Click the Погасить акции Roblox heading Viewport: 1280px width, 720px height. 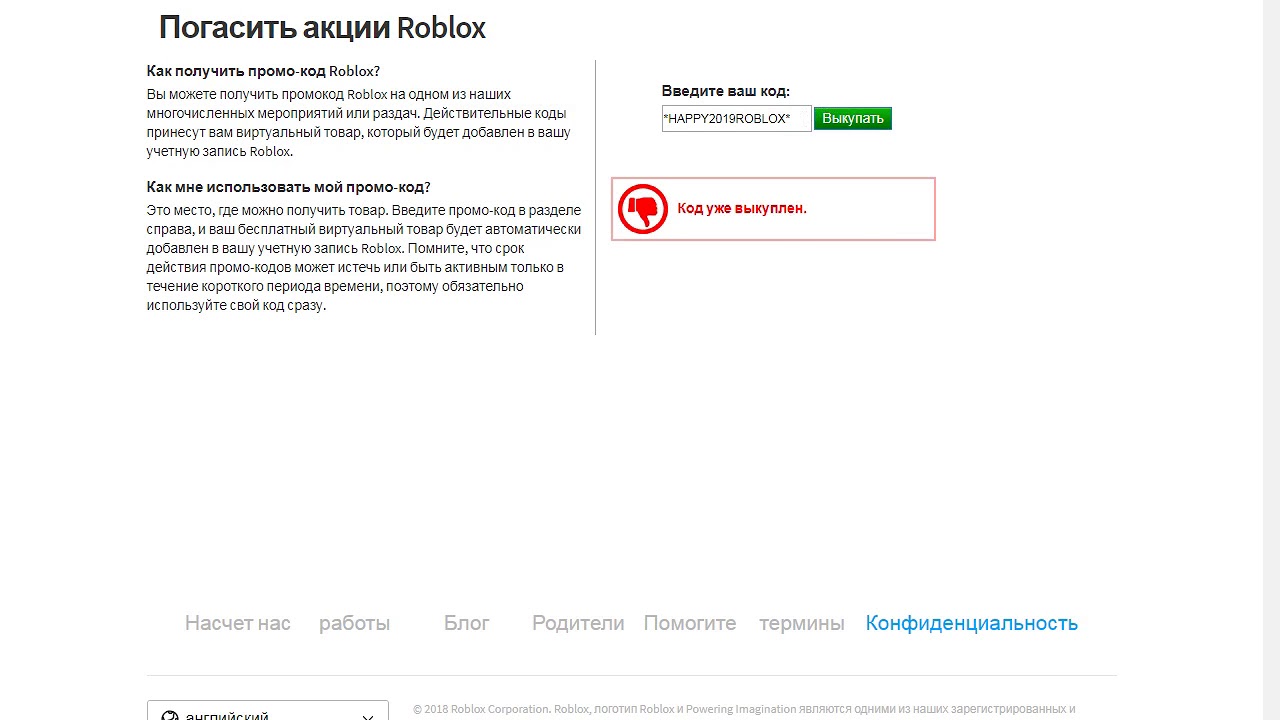[x=322, y=27]
